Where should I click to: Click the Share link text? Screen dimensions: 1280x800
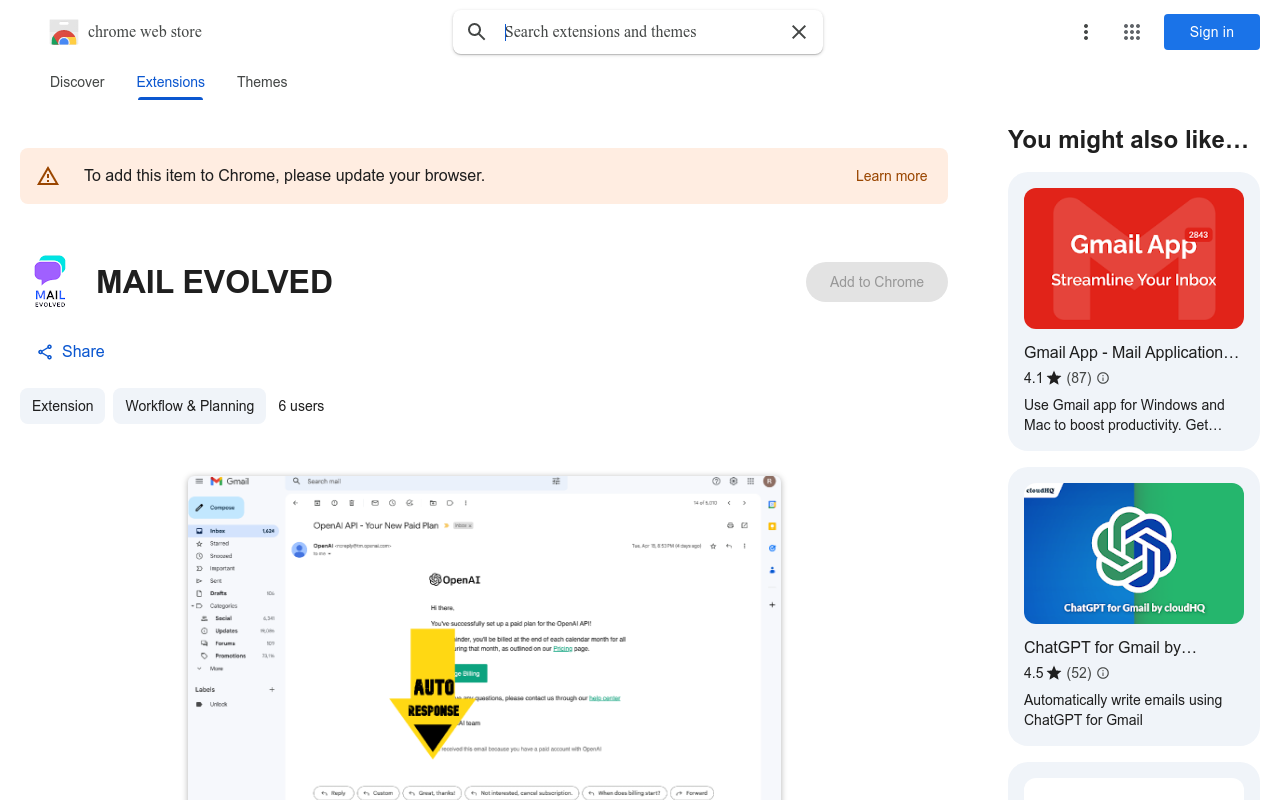pos(83,351)
